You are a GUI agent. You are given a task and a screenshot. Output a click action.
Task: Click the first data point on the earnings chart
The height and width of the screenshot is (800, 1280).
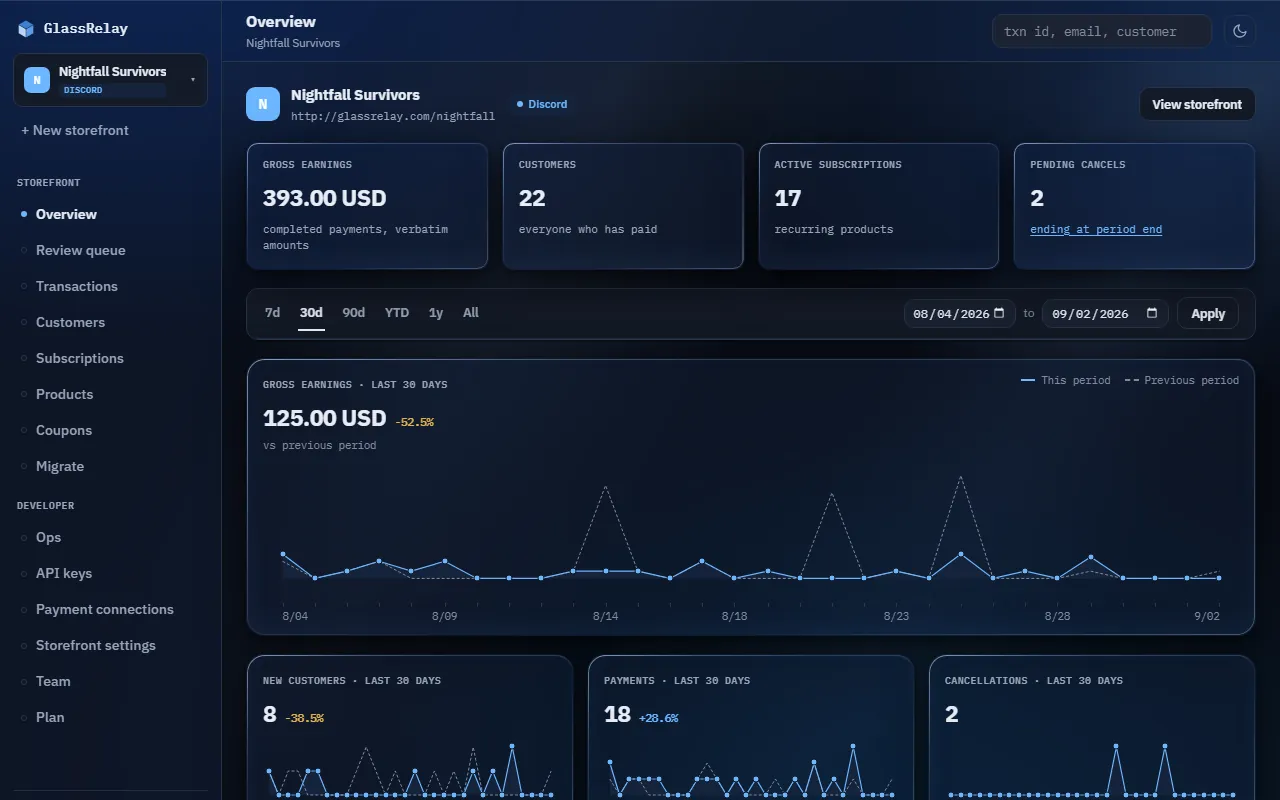point(283,554)
